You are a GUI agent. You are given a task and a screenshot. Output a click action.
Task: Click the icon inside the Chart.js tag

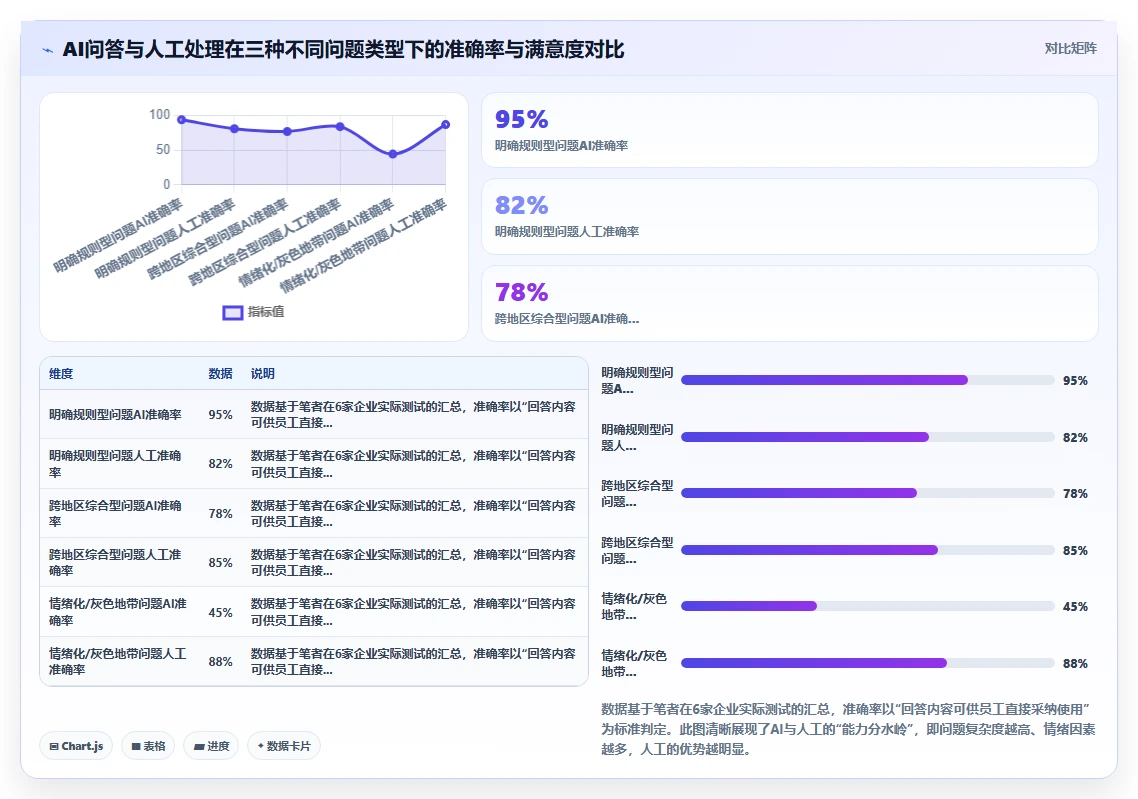pyautogui.click(x=54, y=746)
